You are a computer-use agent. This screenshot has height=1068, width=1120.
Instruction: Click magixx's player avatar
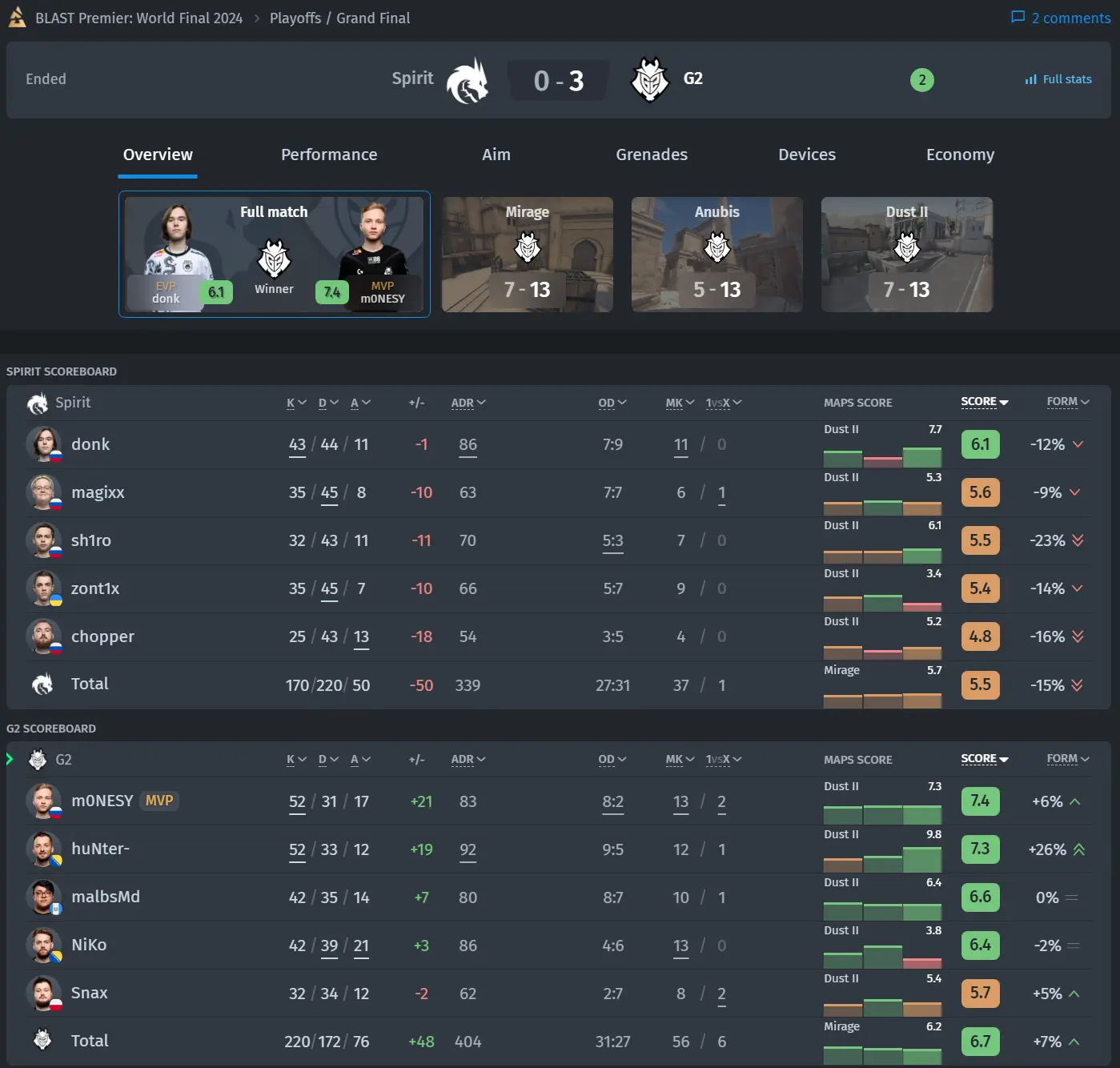44,492
